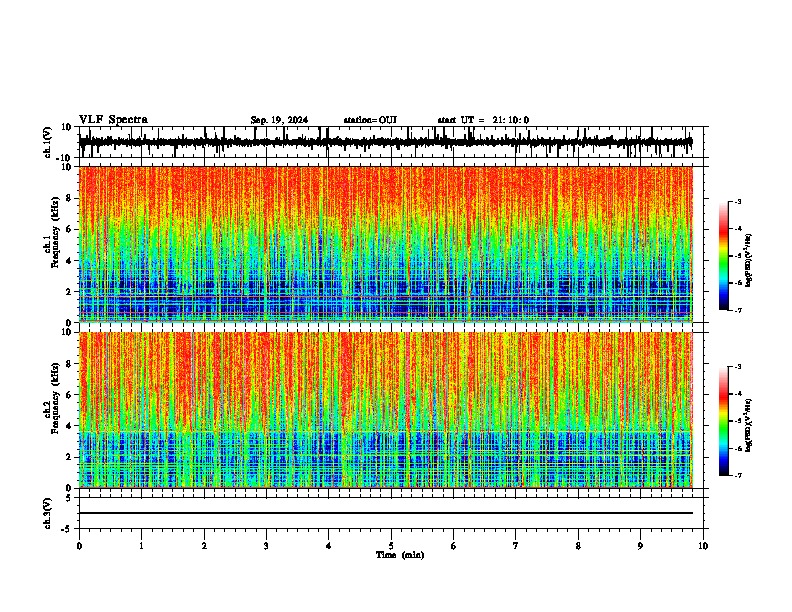The image size is (792, 612).
Task: Click the "start UT = 21:10:0" text
Action: (483, 120)
